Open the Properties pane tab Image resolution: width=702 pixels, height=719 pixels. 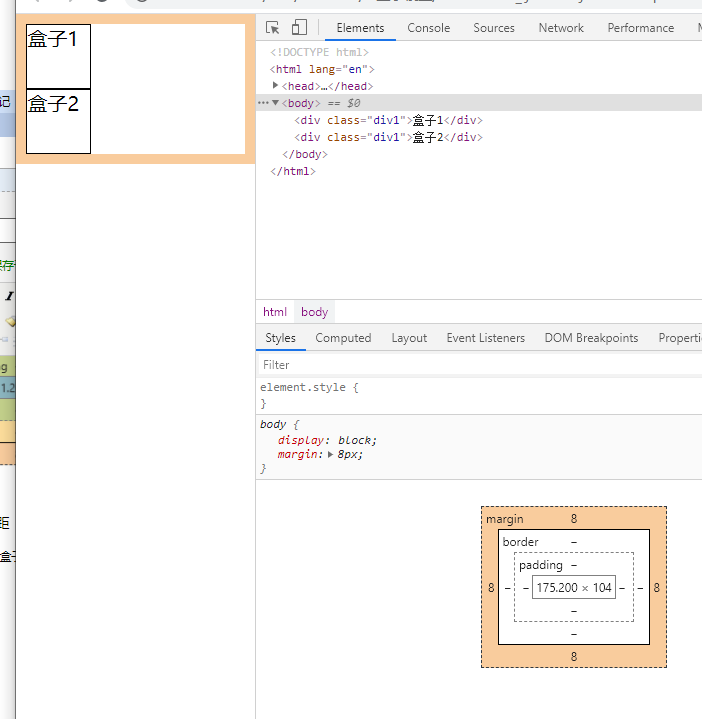coord(680,338)
